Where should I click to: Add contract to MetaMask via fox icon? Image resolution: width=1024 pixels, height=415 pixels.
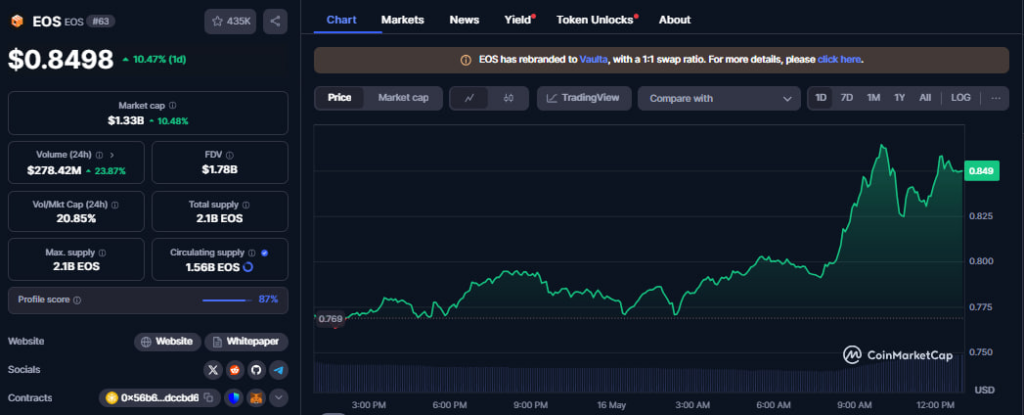pyautogui.click(x=257, y=398)
